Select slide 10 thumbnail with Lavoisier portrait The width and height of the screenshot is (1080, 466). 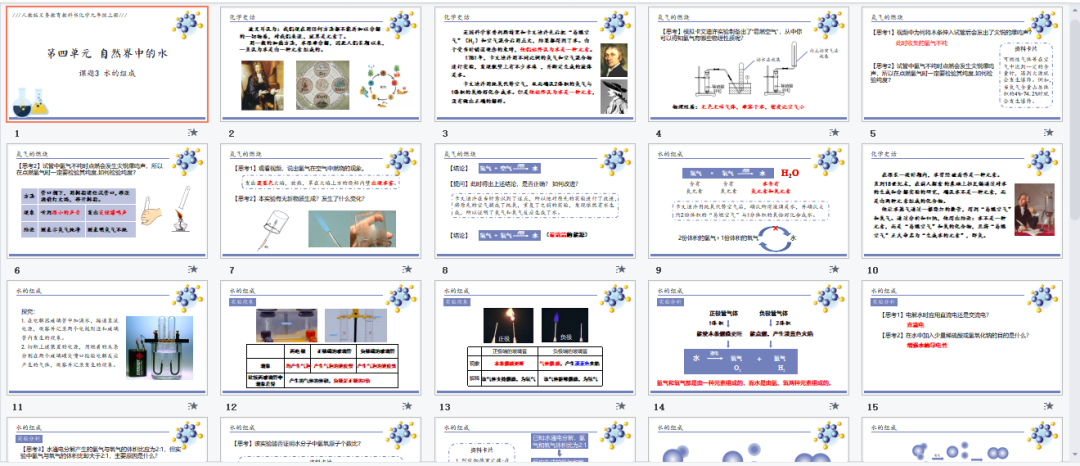(963, 201)
